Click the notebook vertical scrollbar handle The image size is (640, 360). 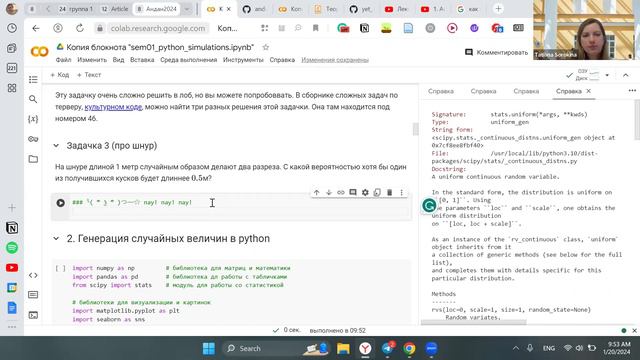click(416, 129)
